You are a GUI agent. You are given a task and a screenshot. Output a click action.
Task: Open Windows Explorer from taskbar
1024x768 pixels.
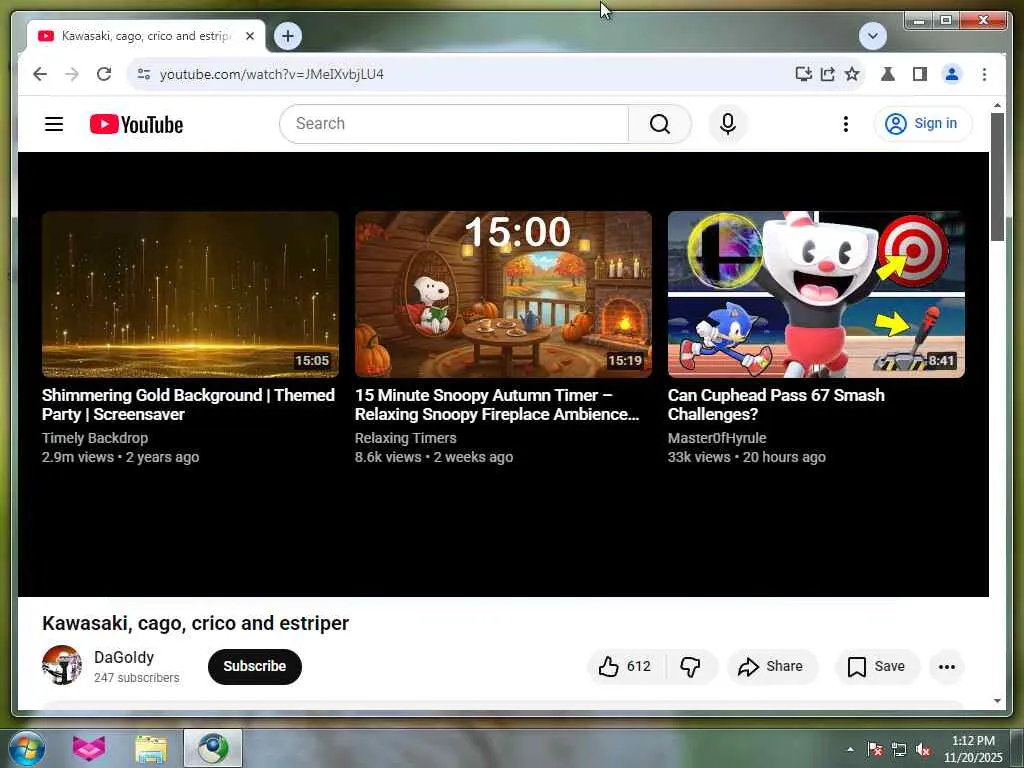tap(151, 748)
